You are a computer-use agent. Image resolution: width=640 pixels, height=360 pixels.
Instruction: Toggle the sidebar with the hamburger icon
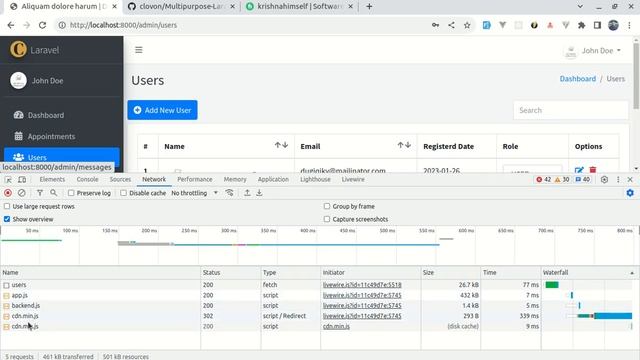point(139,50)
